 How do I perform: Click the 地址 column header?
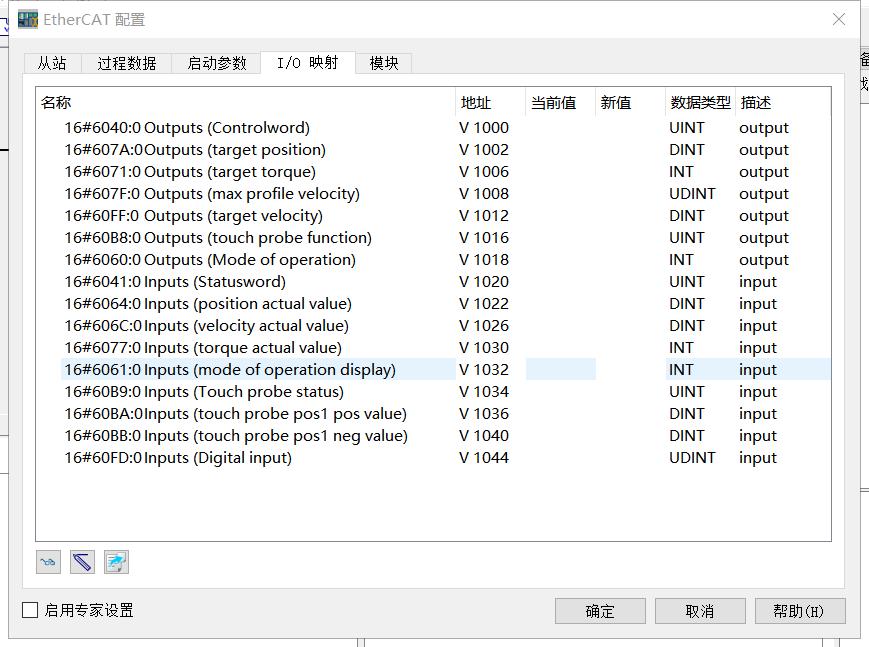tap(490, 103)
